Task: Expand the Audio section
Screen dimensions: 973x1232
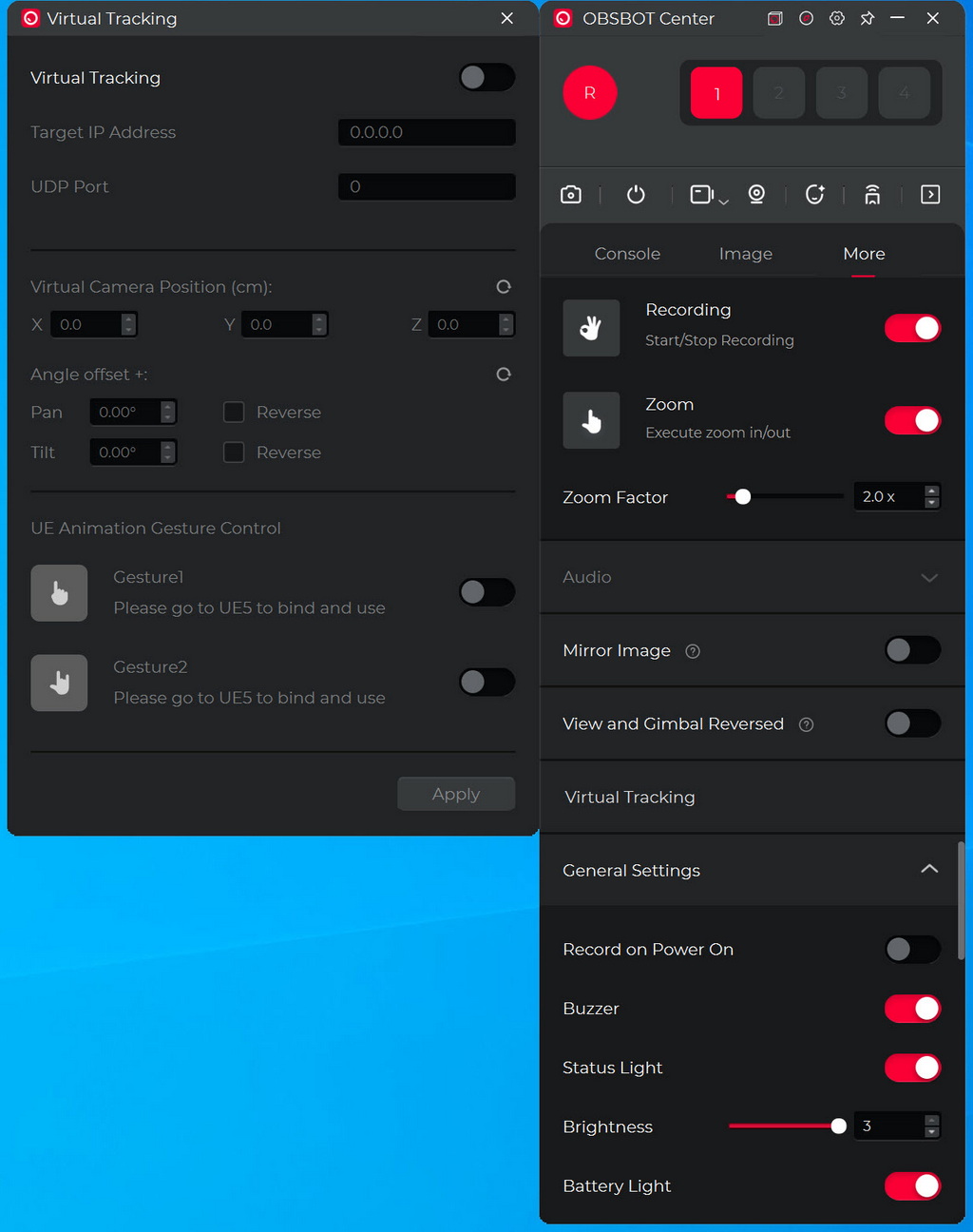Action: (x=929, y=578)
